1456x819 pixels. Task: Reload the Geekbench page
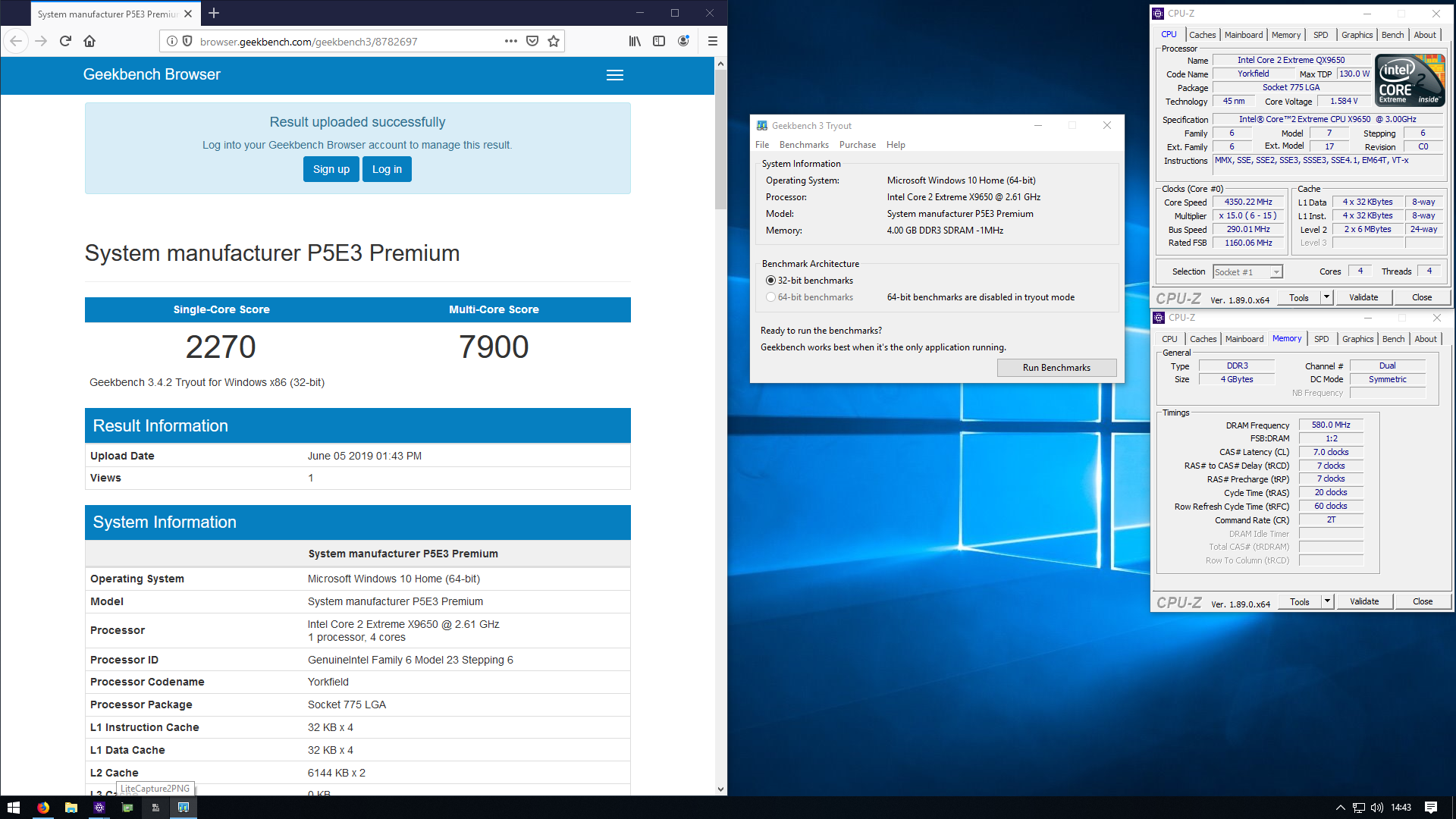point(65,41)
